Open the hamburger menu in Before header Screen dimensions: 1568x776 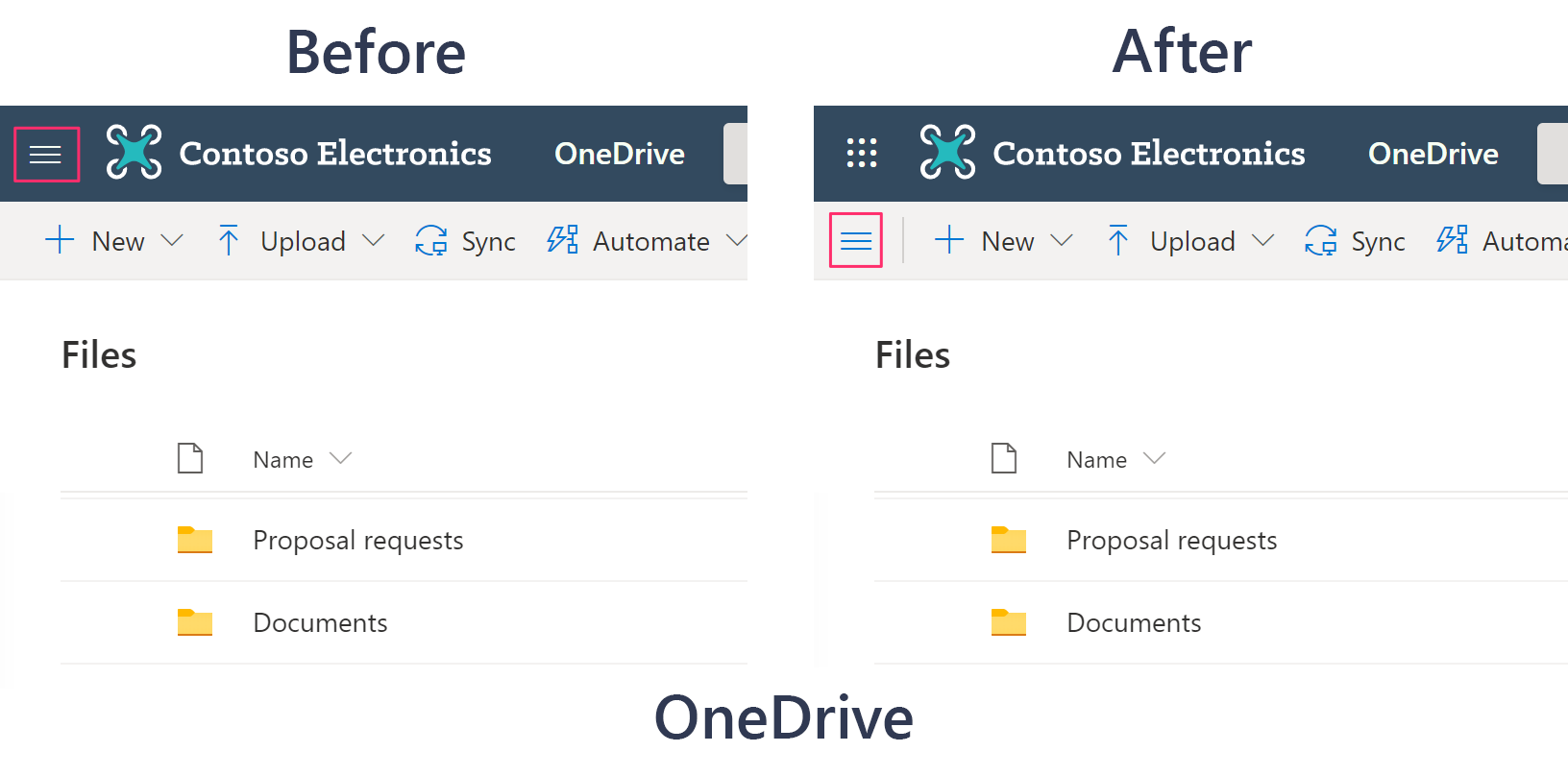coord(46,154)
